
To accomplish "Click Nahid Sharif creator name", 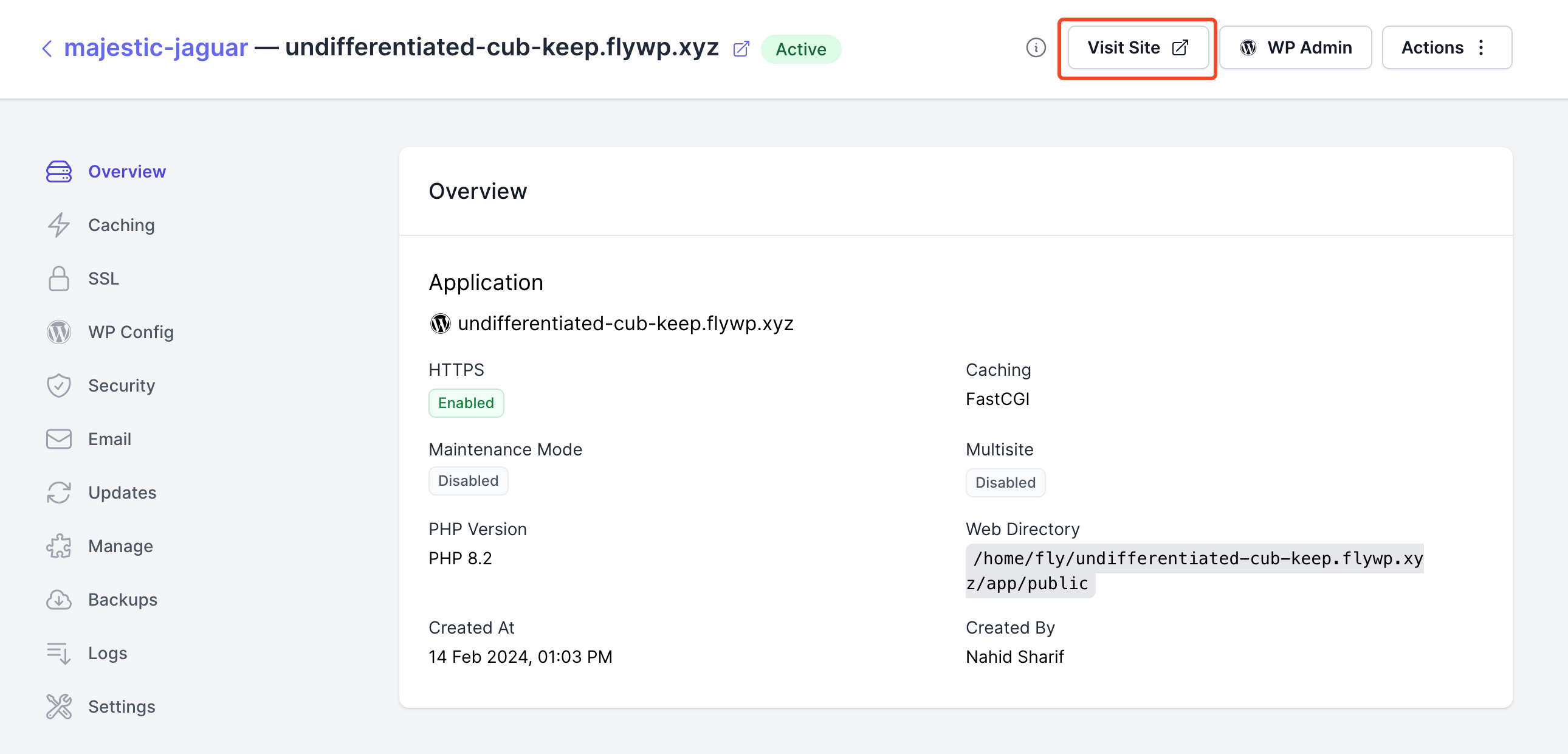I will (1015, 657).
